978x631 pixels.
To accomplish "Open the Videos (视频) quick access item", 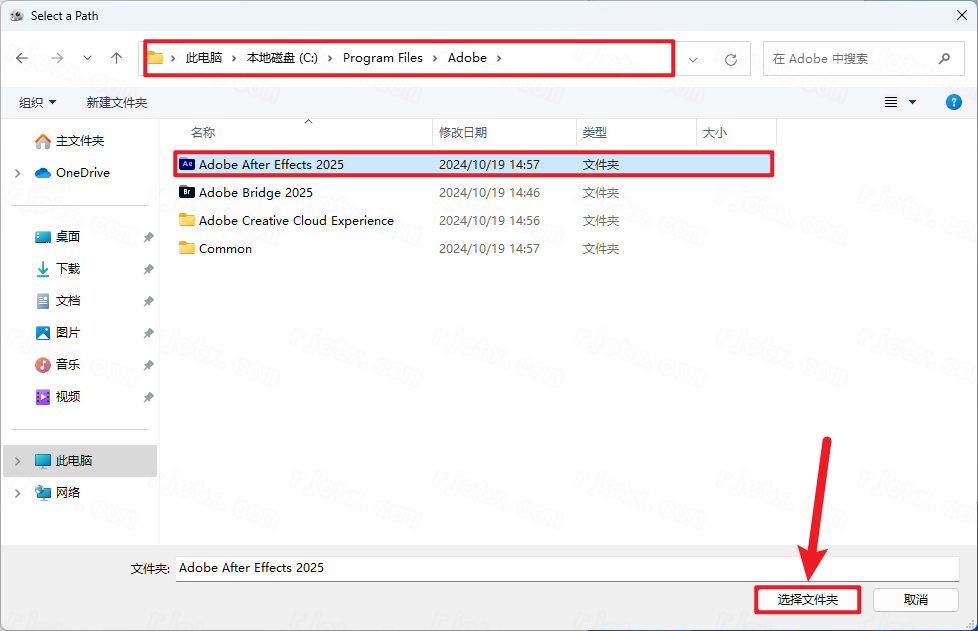I will 67,397.
